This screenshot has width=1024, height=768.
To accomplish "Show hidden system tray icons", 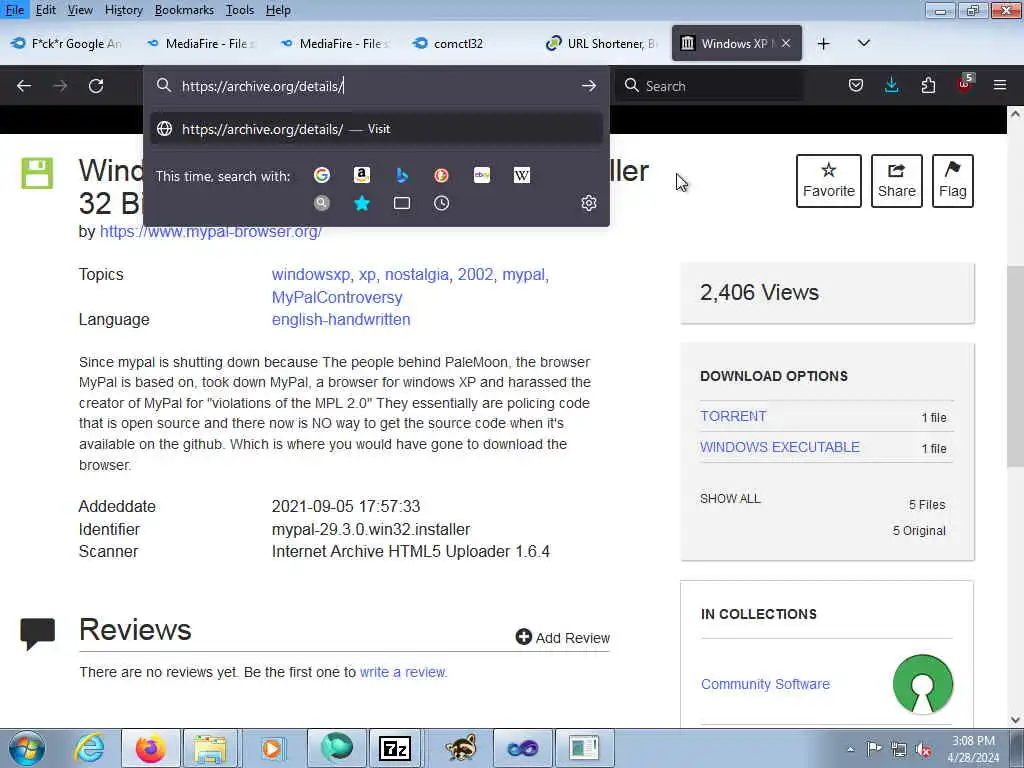I will pyautogui.click(x=850, y=749).
